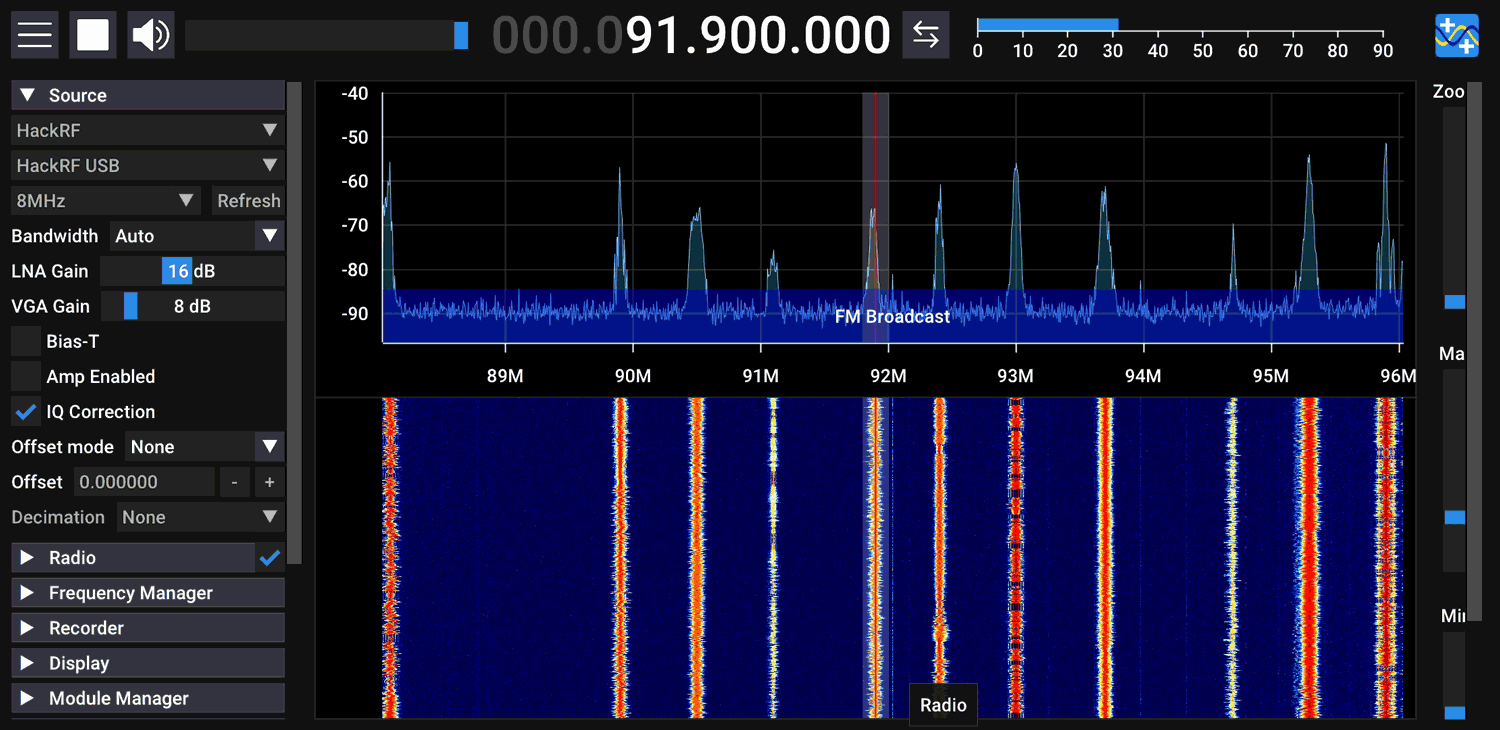Enable the Amp Enabled checkbox
The image size is (1500, 730).
point(26,376)
